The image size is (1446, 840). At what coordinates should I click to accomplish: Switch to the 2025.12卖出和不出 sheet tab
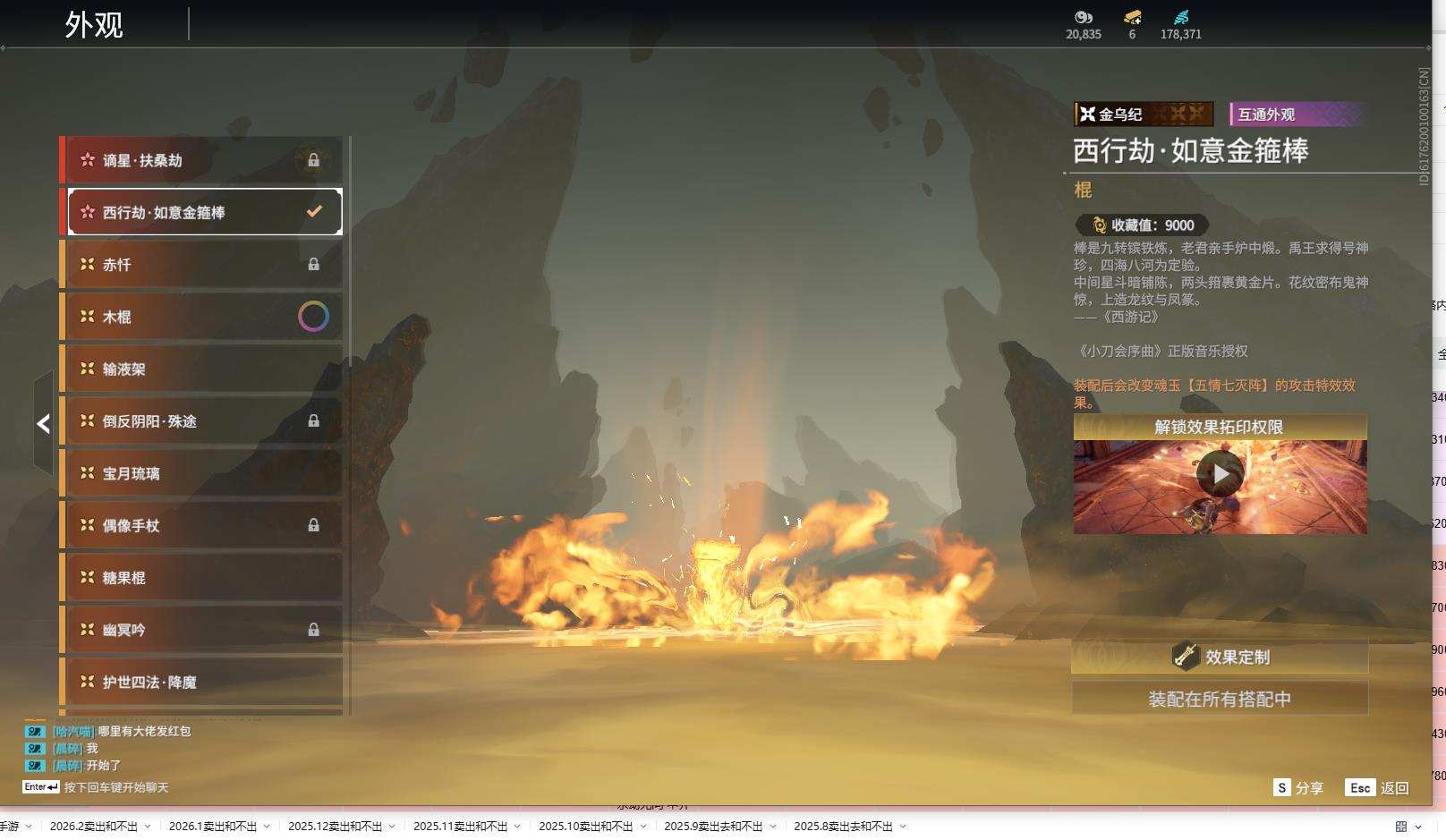coord(336,827)
